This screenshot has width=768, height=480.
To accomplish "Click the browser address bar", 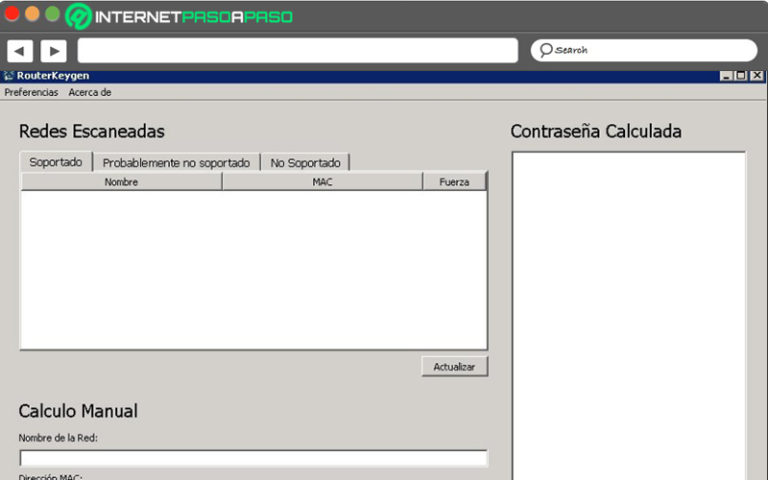I will (x=297, y=50).
